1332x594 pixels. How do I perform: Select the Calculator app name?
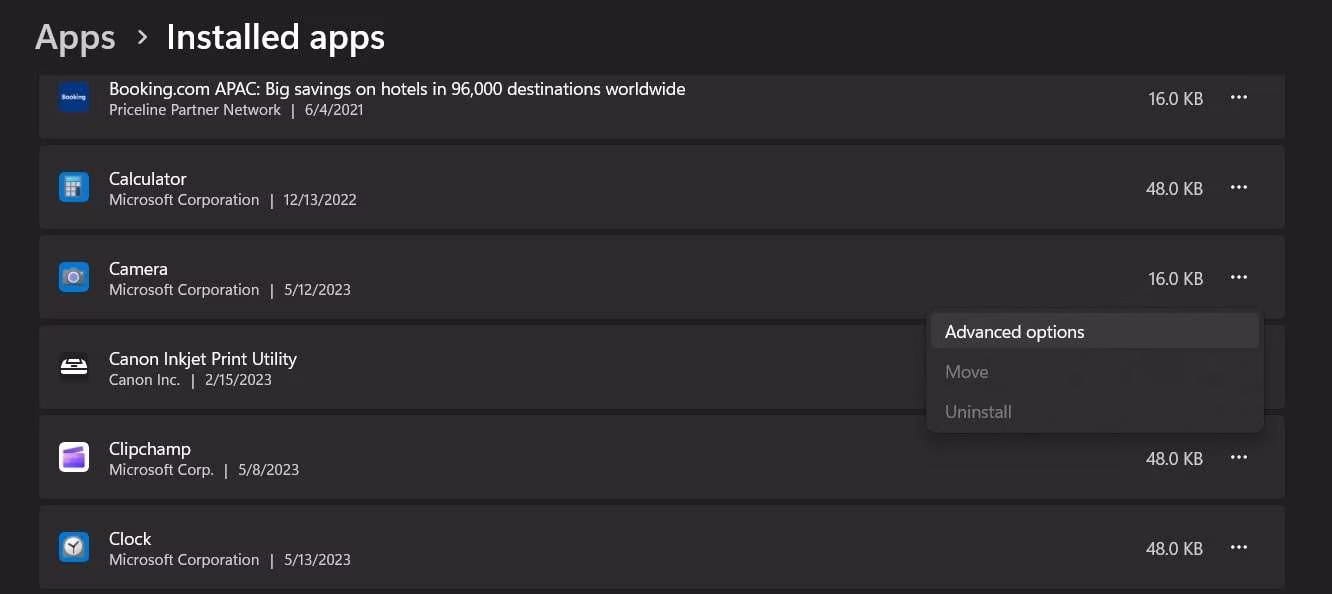(x=148, y=179)
